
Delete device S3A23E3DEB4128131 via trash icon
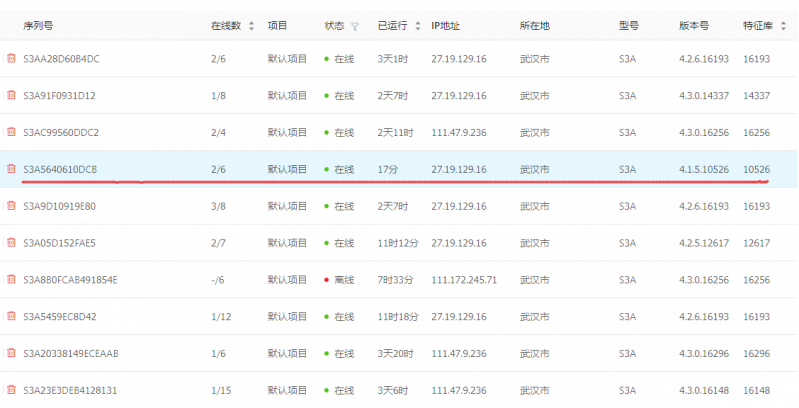point(11,390)
